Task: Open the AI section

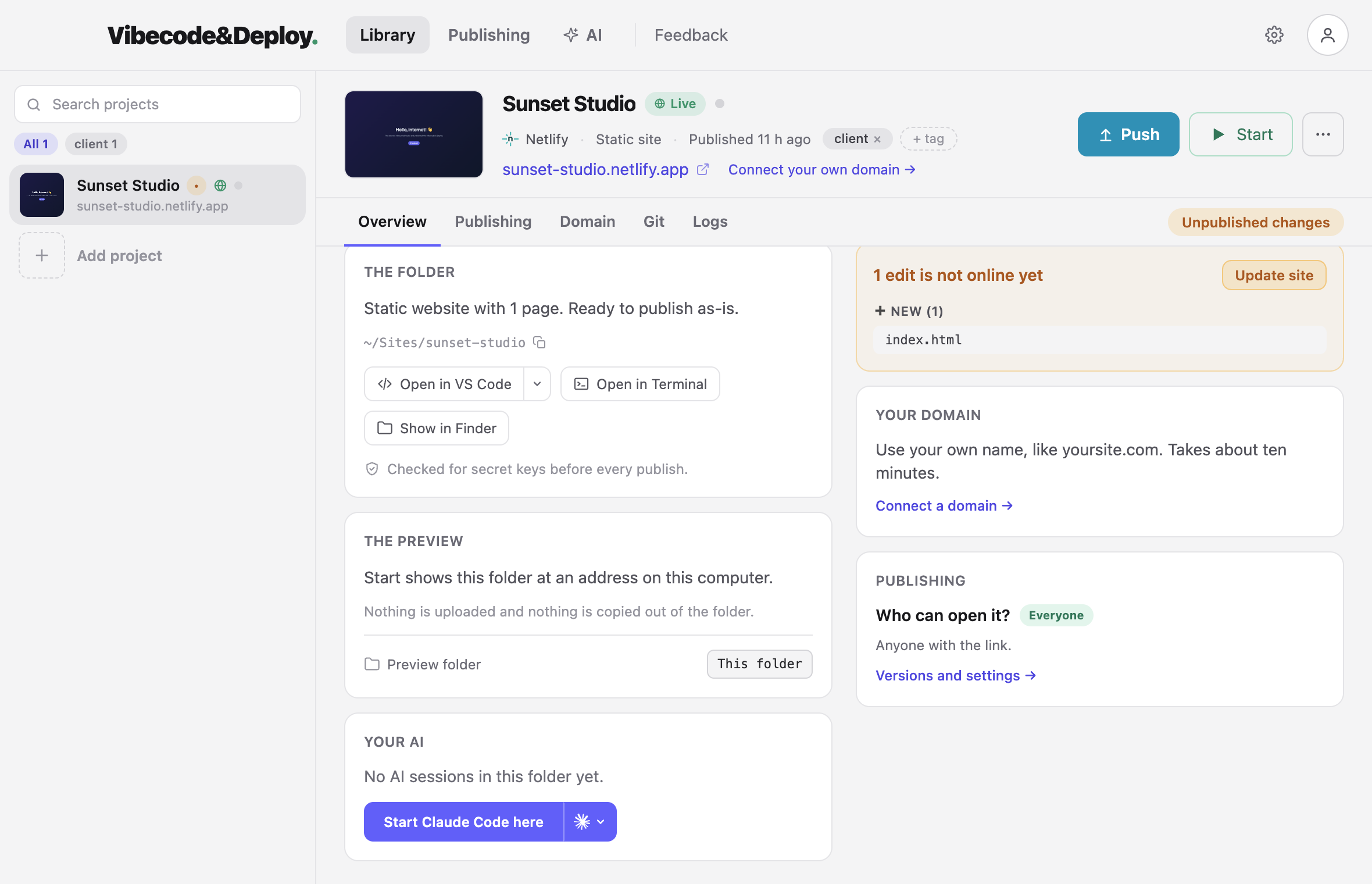Action: coord(583,35)
